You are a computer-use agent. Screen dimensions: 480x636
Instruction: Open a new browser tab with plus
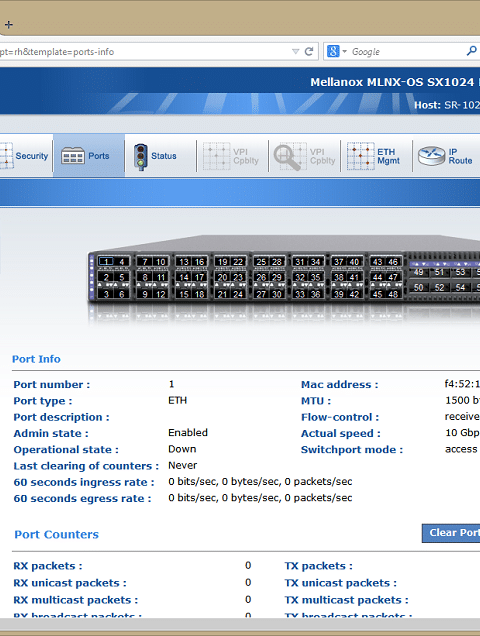pyautogui.click(x=9, y=25)
